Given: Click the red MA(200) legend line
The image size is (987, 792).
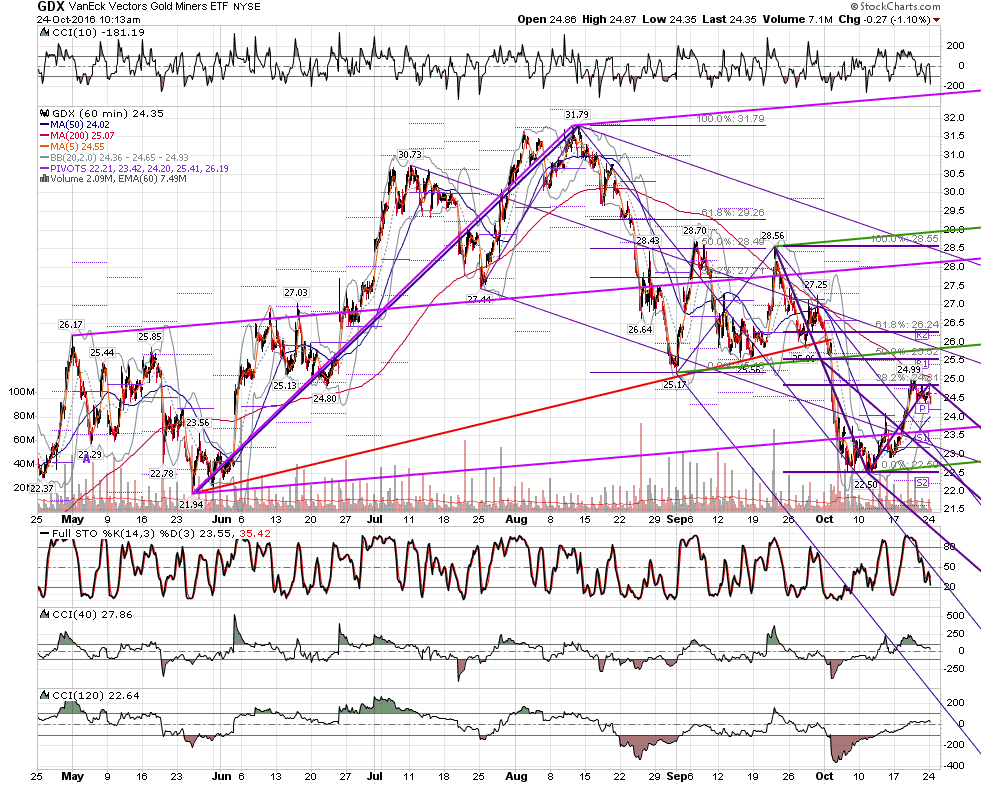Looking at the screenshot, I should coord(45,135).
